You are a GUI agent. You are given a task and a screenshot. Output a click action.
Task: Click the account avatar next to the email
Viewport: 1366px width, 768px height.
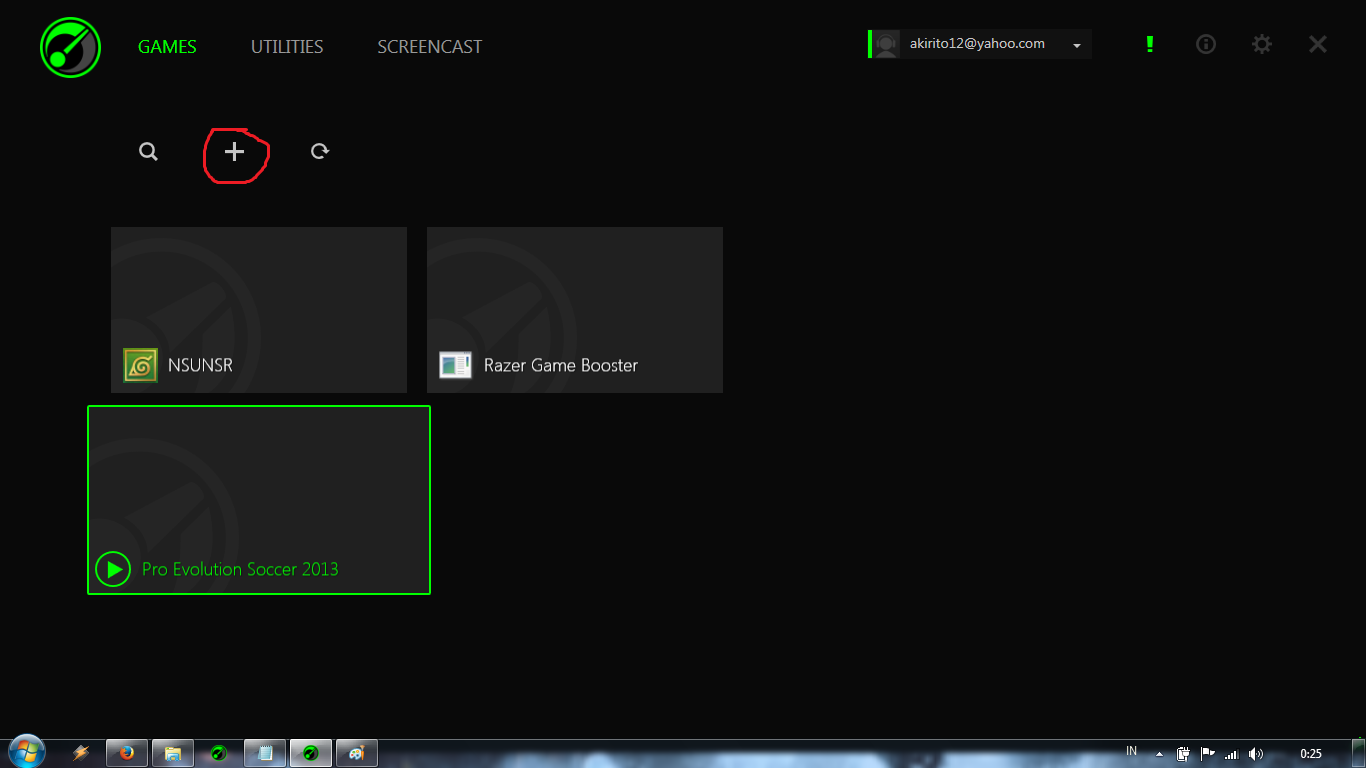(x=886, y=44)
